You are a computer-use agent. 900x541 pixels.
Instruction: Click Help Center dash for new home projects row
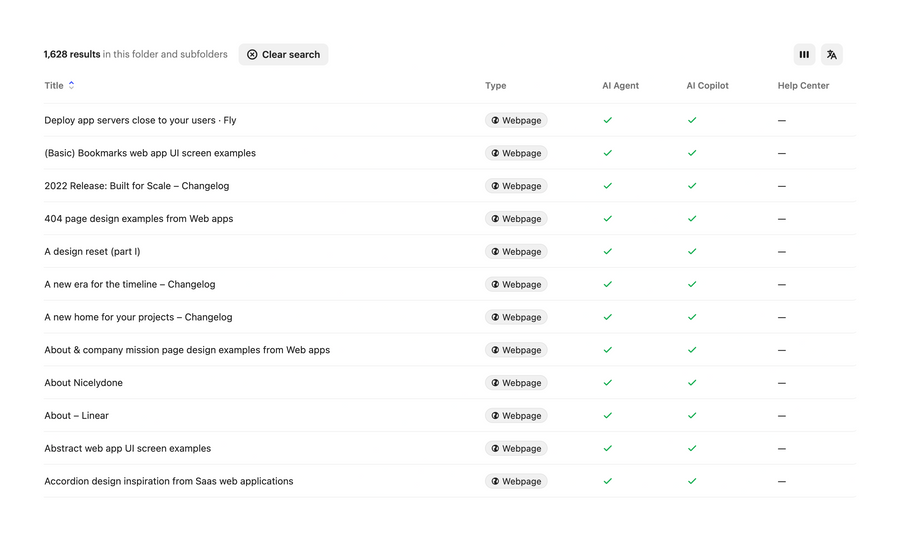(782, 317)
